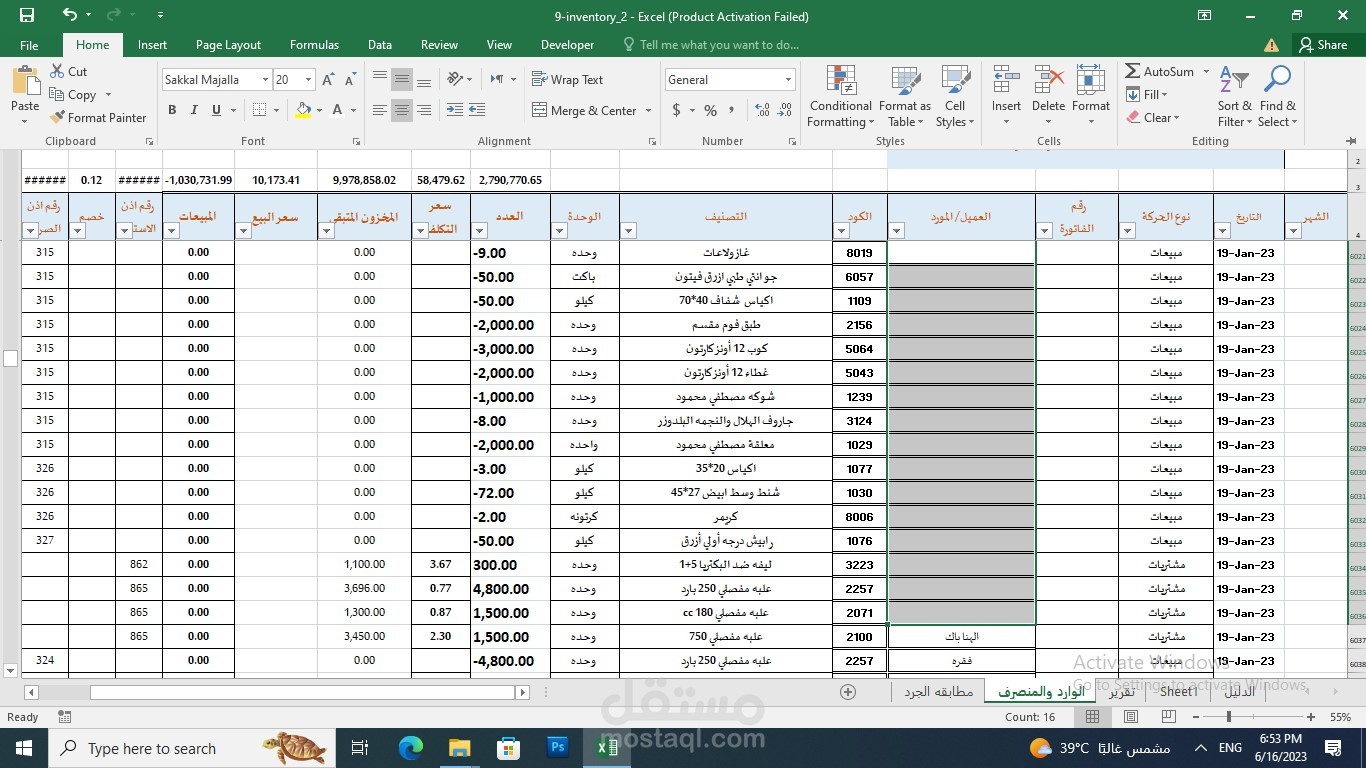The image size is (1366, 768).
Task: Click the Insert cells button
Action: point(1006,96)
